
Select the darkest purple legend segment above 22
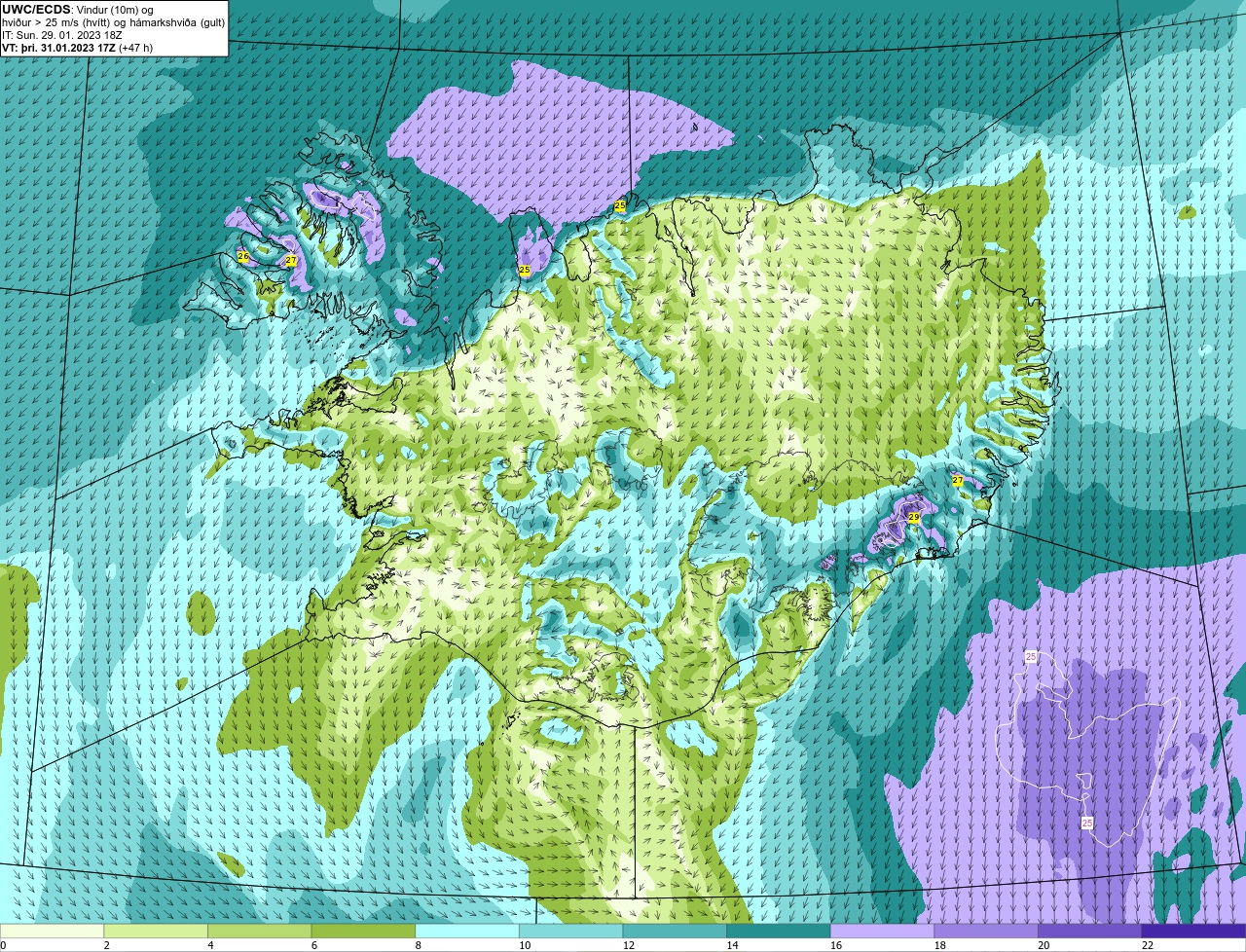[1194, 931]
